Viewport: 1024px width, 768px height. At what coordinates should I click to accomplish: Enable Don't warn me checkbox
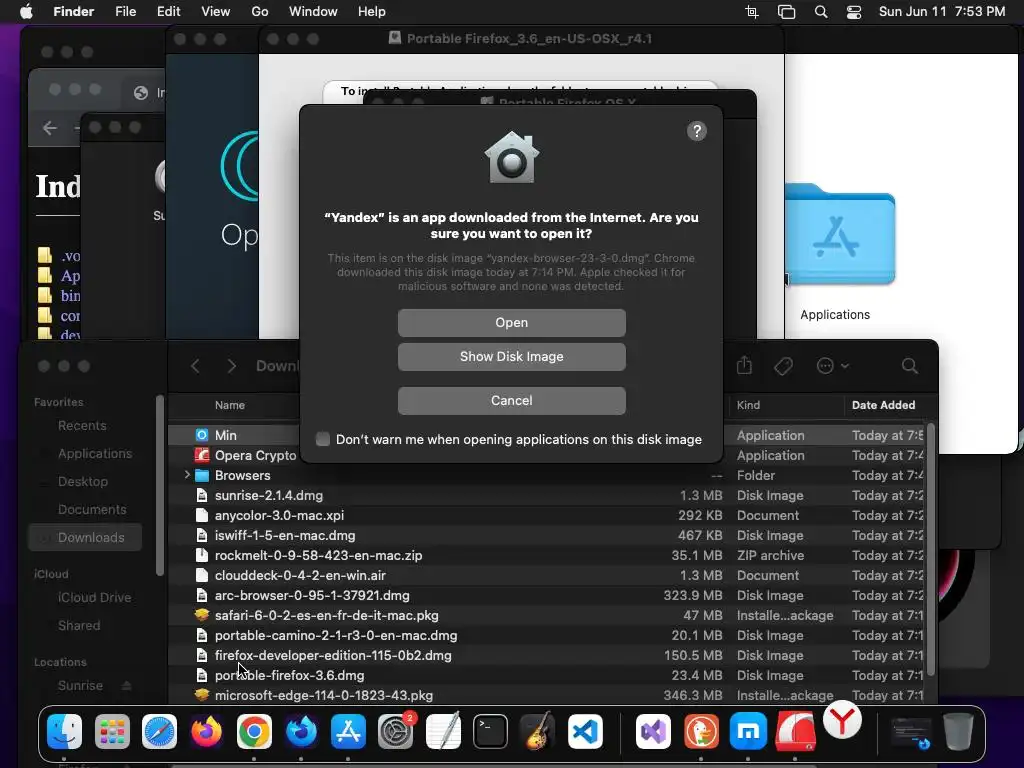pyautogui.click(x=323, y=439)
